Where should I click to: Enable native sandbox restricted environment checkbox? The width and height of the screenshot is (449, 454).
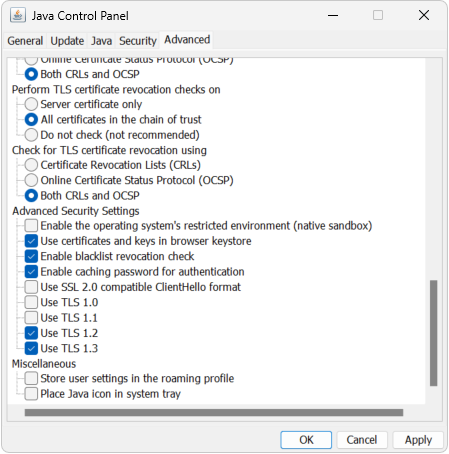[x=31, y=226]
